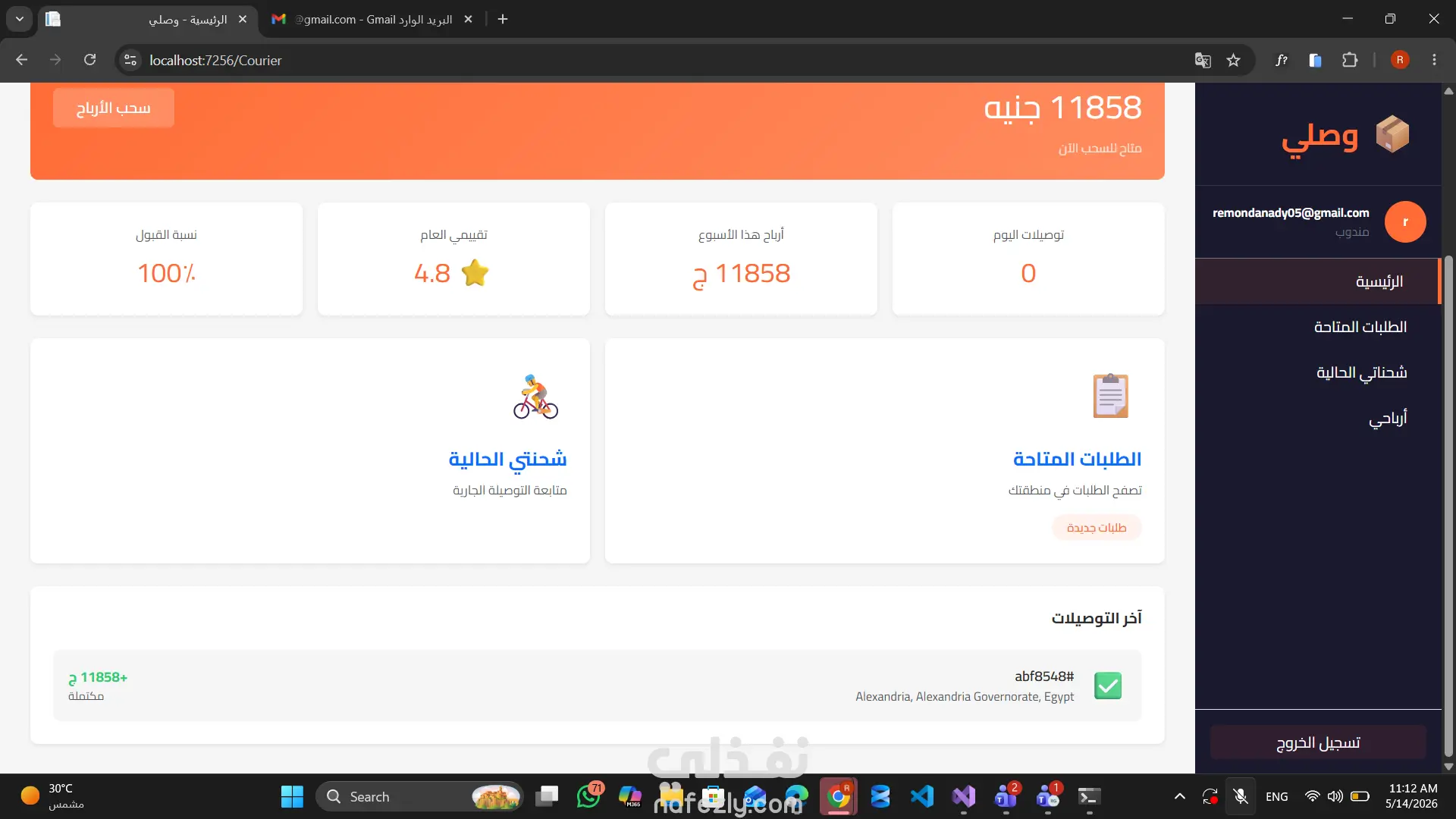Open the Chrome profile R avatar
1456x819 pixels.
(x=1400, y=60)
